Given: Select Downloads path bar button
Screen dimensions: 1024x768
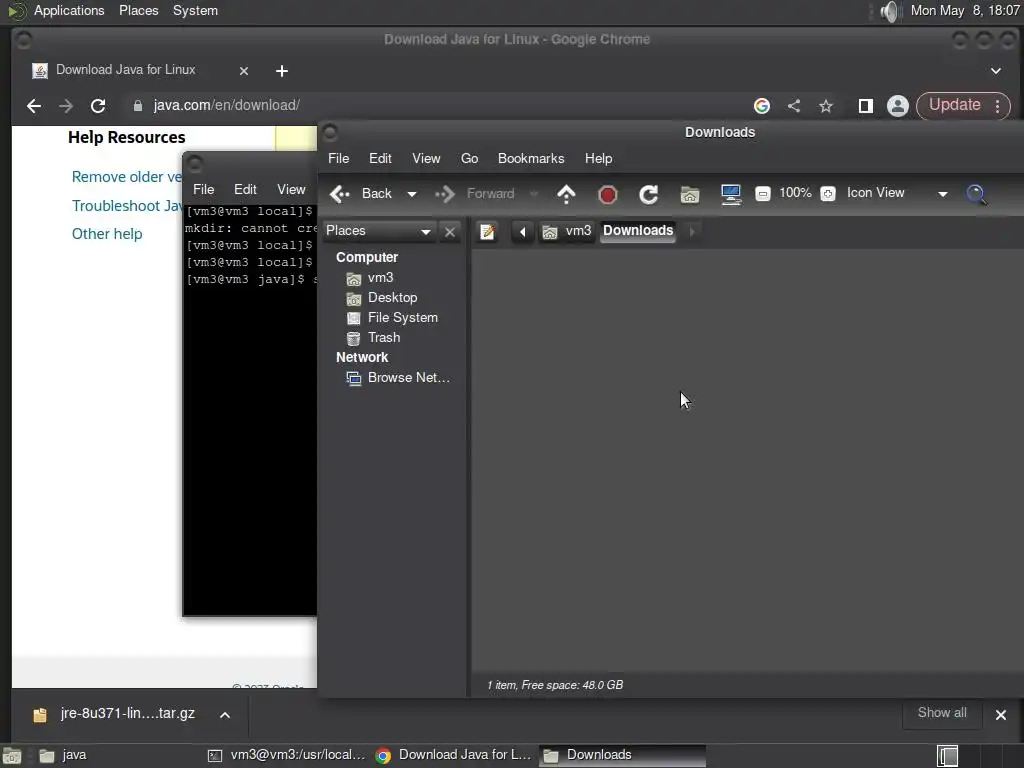Looking at the screenshot, I should click(x=638, y=231).
